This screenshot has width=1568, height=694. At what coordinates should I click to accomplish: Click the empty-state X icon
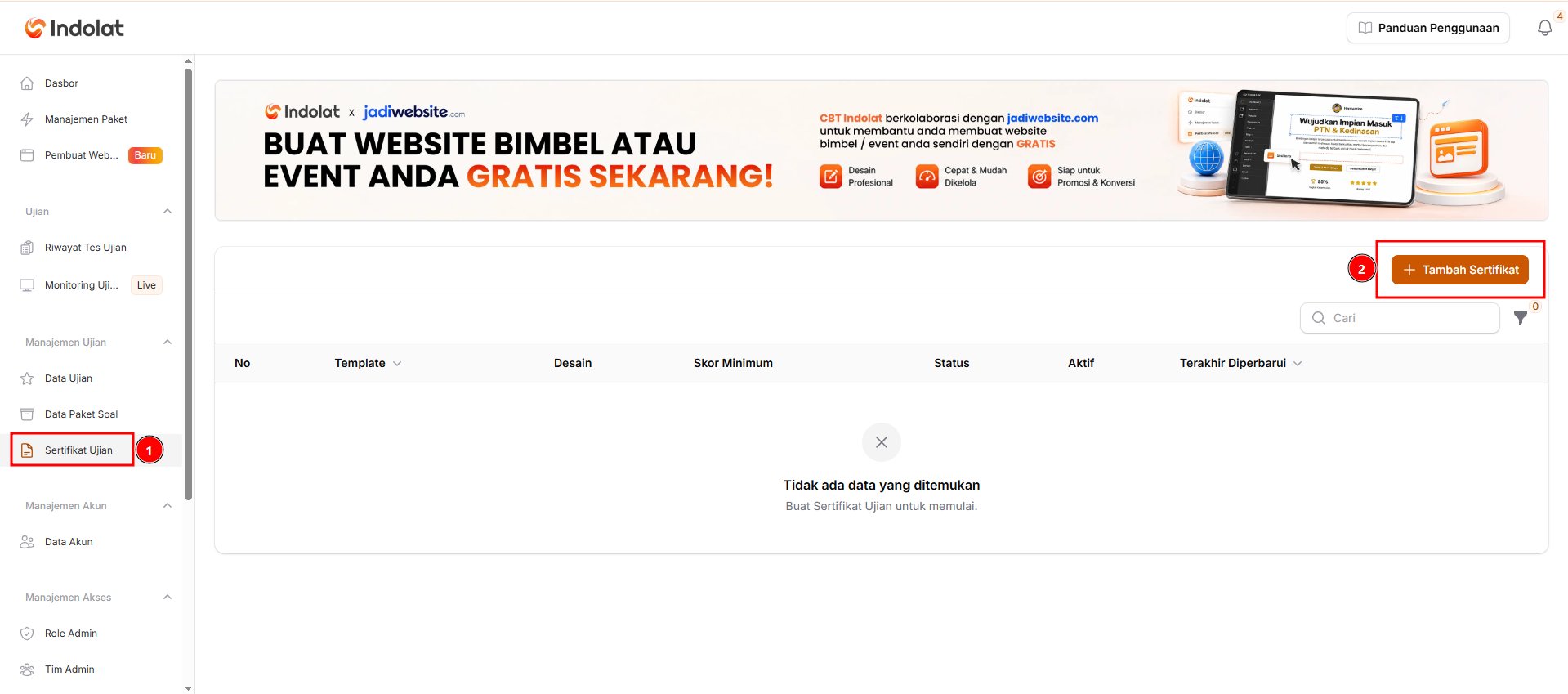tap(882, 442)
